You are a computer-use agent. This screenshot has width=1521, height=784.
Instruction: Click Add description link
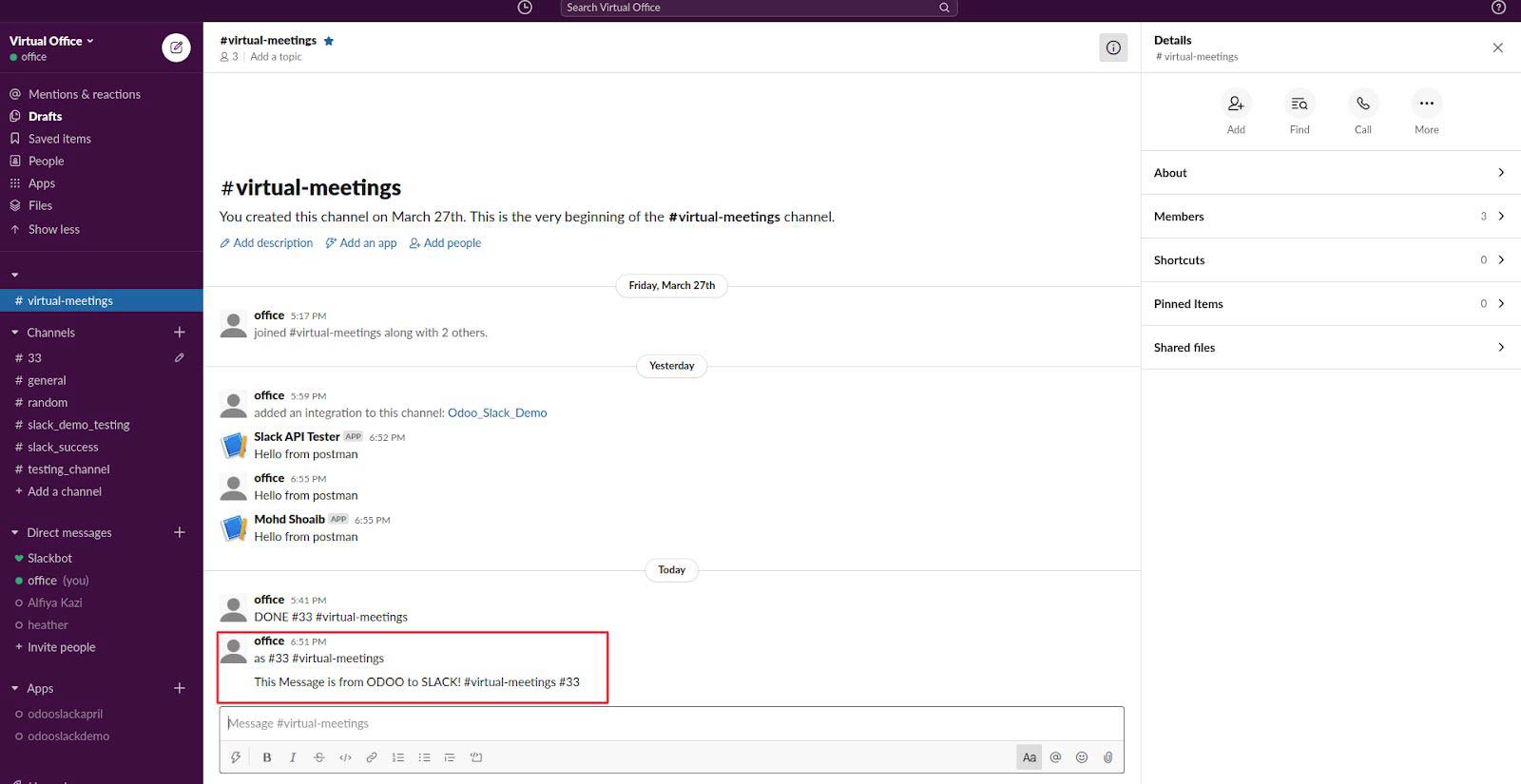coord(266,243)
